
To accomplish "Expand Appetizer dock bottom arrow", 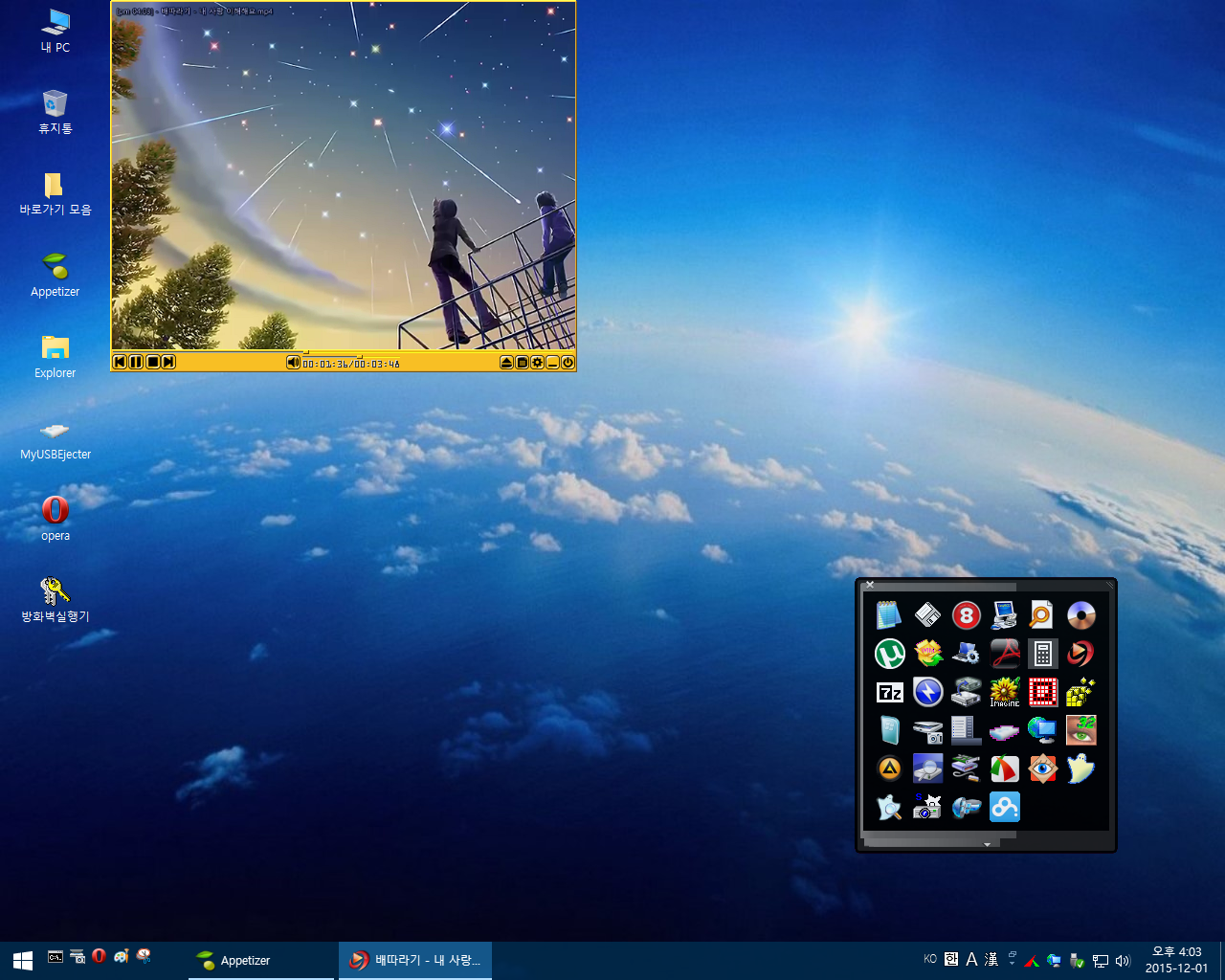I will click(987, 844).
